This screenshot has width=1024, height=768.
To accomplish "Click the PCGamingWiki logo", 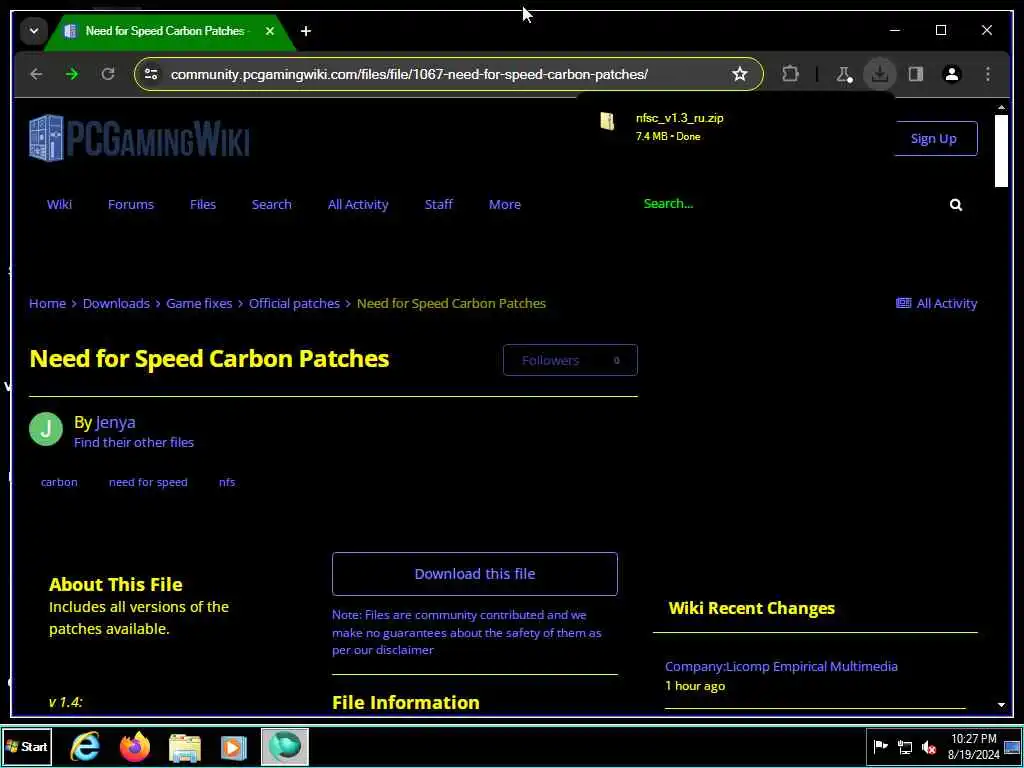I will [139, 138].
